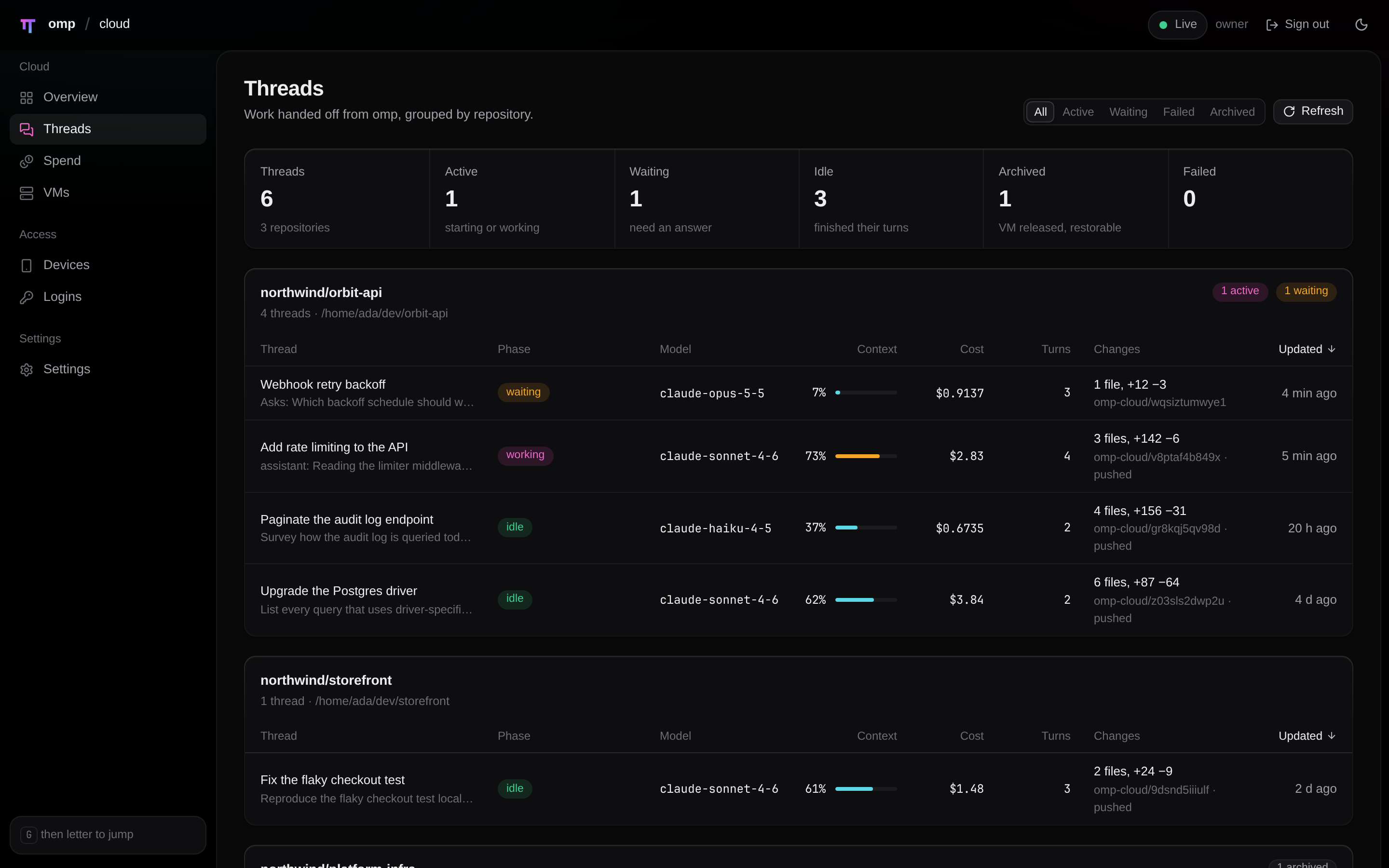Click the 1 waiting badge on orbit-api

coord(1306,291)
